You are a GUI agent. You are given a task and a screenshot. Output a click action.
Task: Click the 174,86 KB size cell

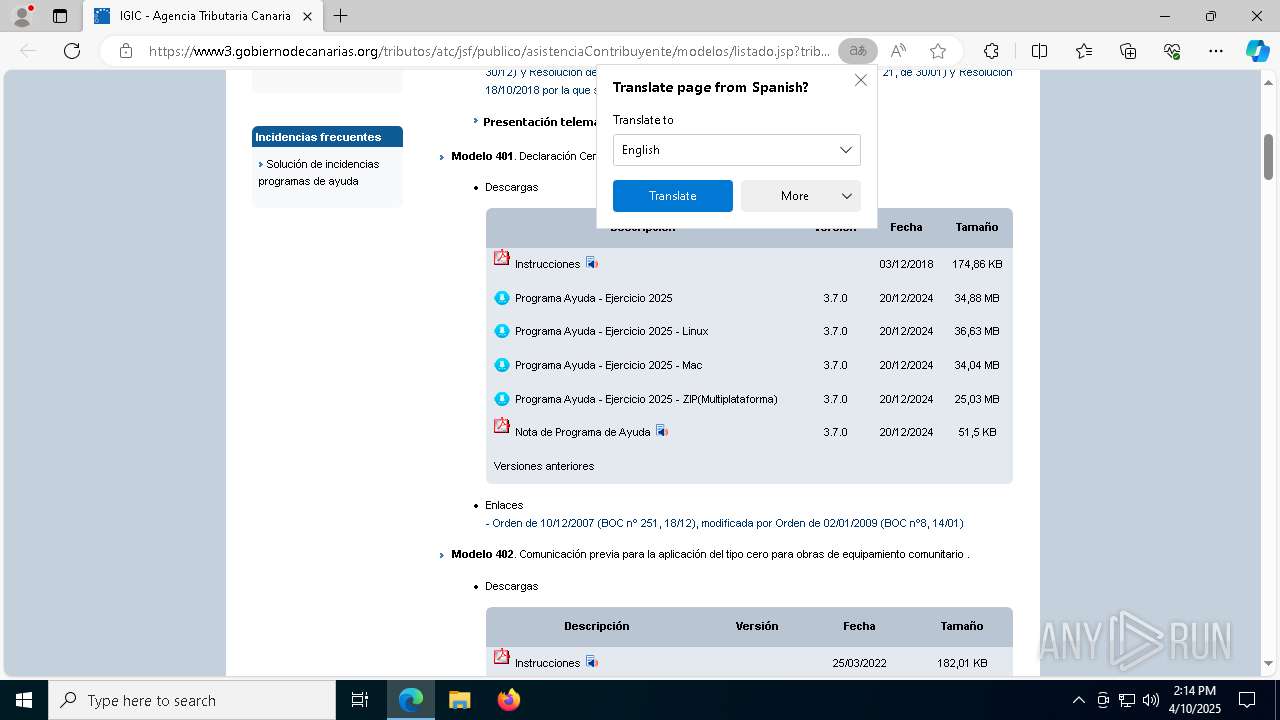point(977,264)
